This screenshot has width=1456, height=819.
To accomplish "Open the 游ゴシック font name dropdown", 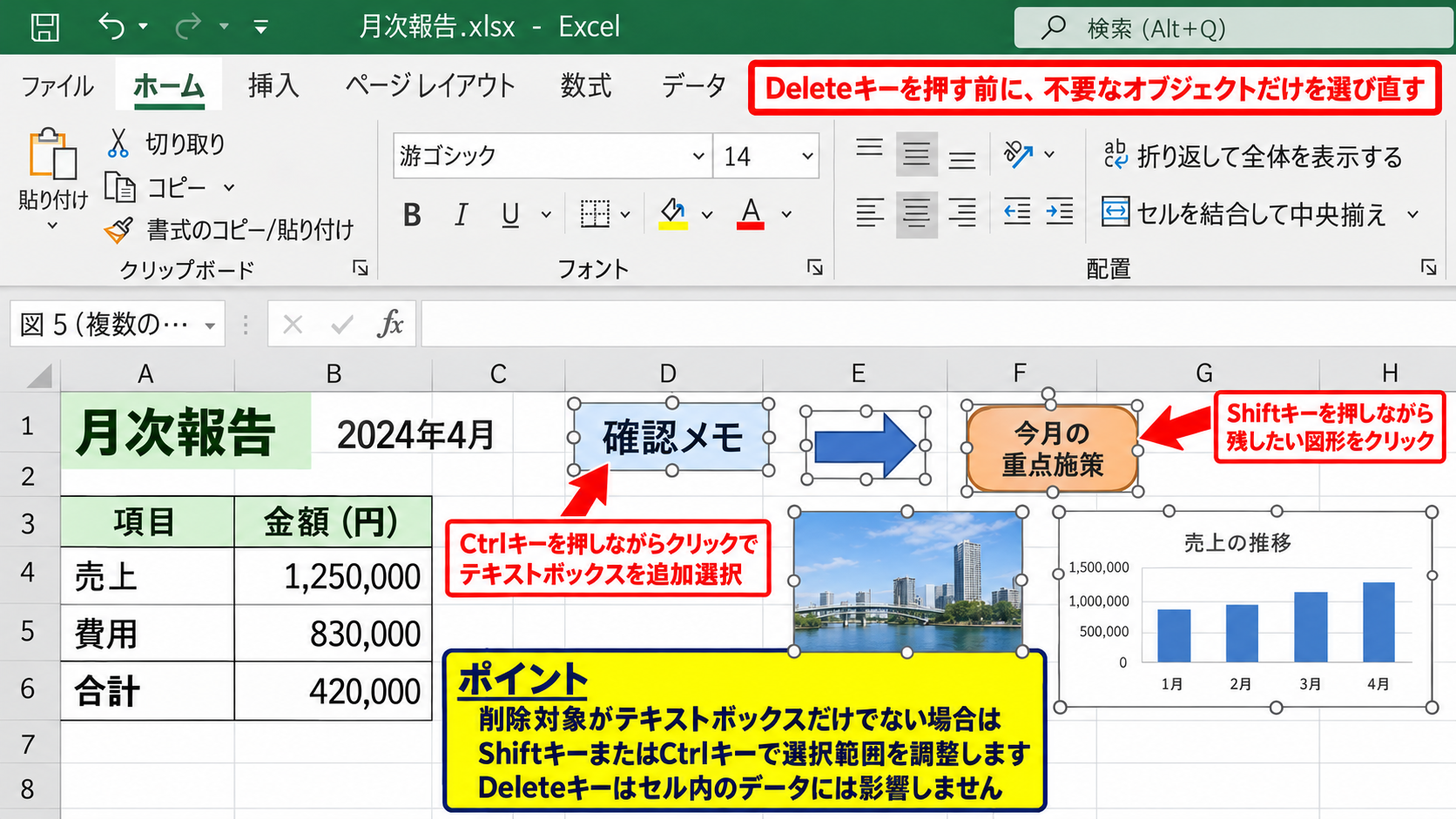I will (x=698, y=156).
